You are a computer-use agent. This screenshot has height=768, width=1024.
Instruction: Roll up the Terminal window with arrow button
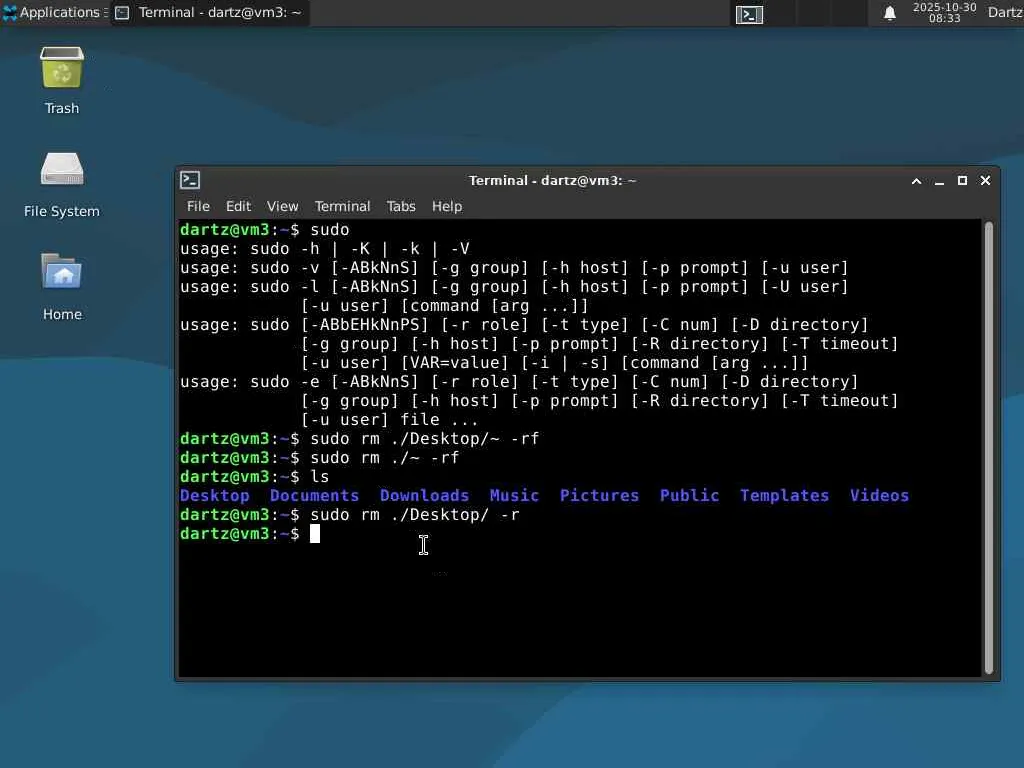(x=916, y=181)
